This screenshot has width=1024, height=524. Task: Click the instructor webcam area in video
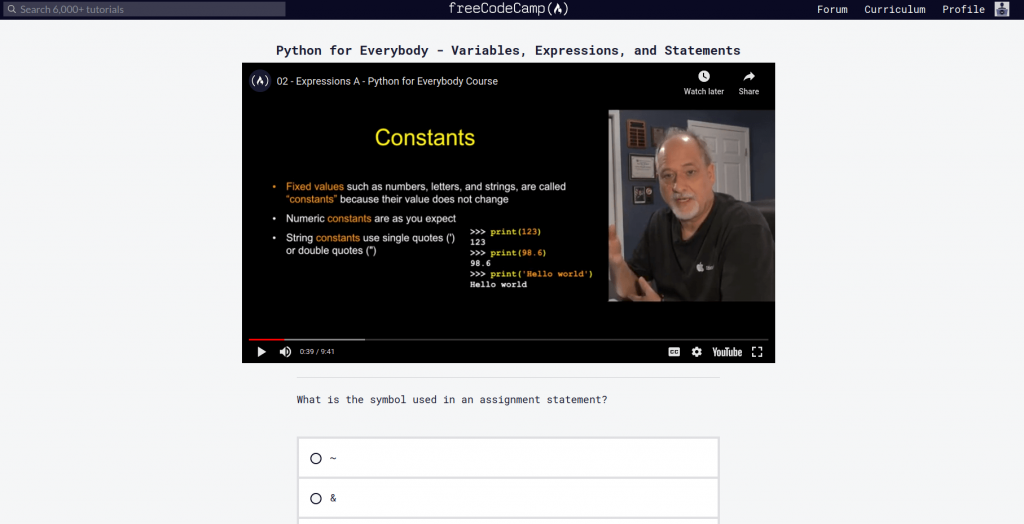692,206
